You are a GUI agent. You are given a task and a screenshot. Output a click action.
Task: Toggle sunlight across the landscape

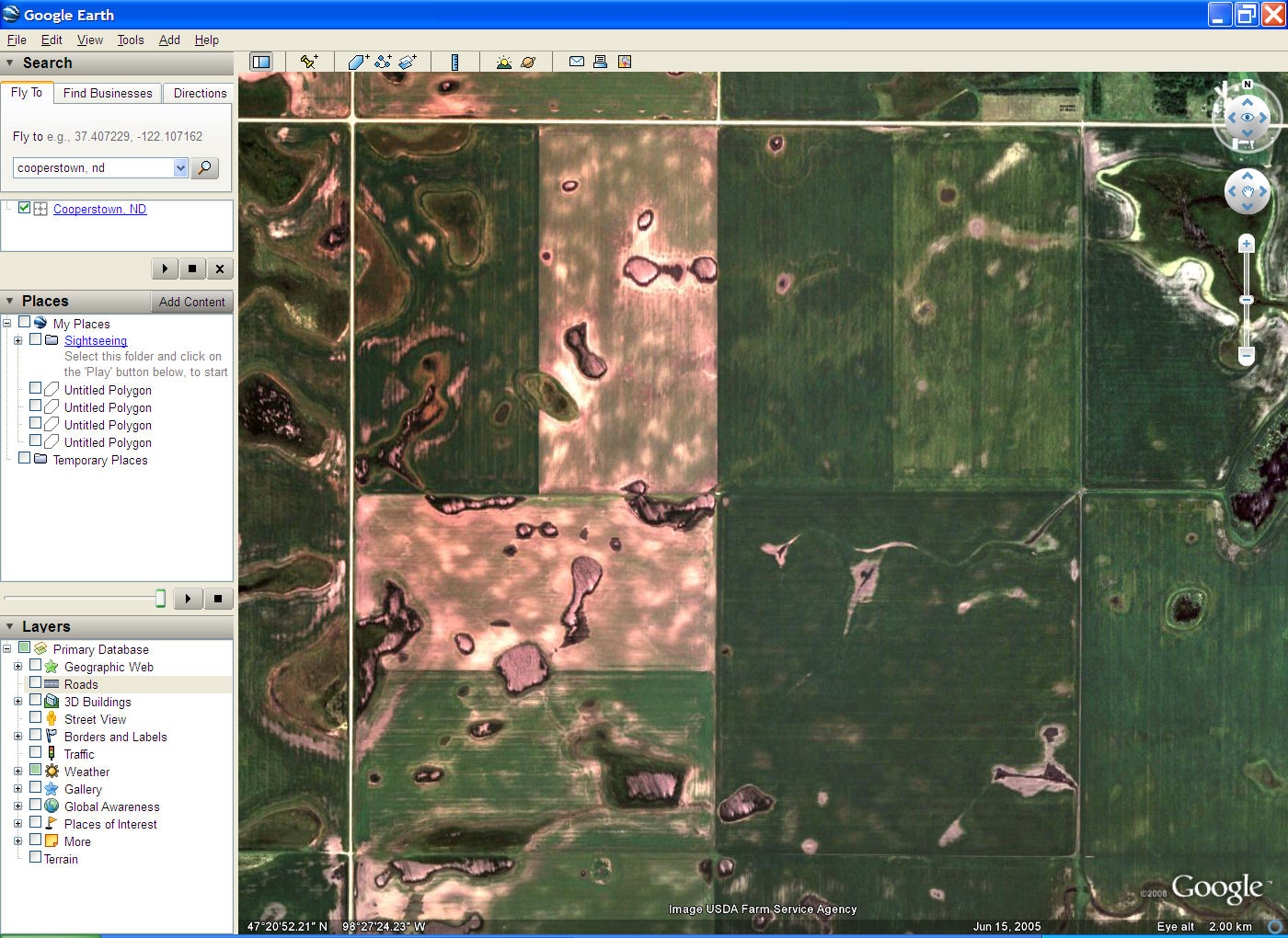tap(503, 62)
